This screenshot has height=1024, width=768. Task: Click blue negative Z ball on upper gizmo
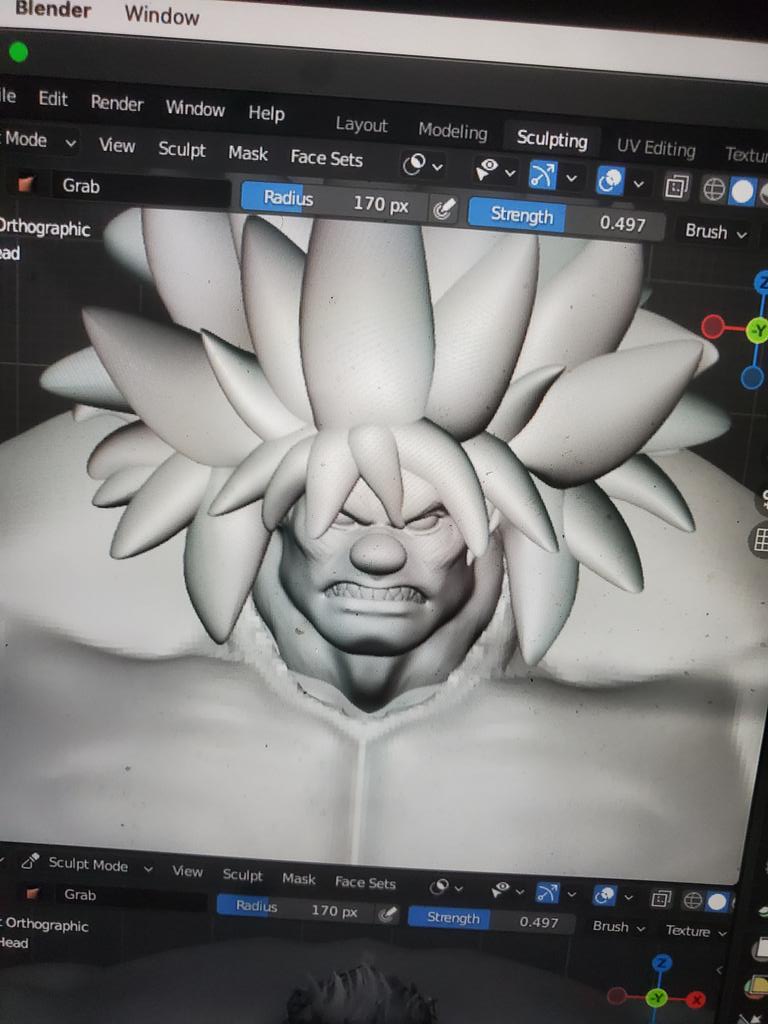752,377
